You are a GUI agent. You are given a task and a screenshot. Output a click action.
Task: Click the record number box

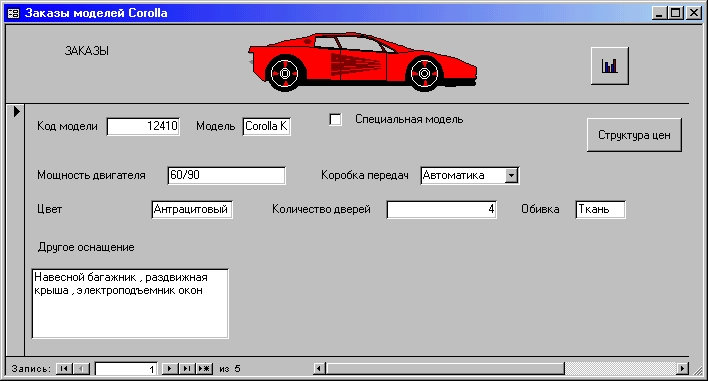point(126,369)
